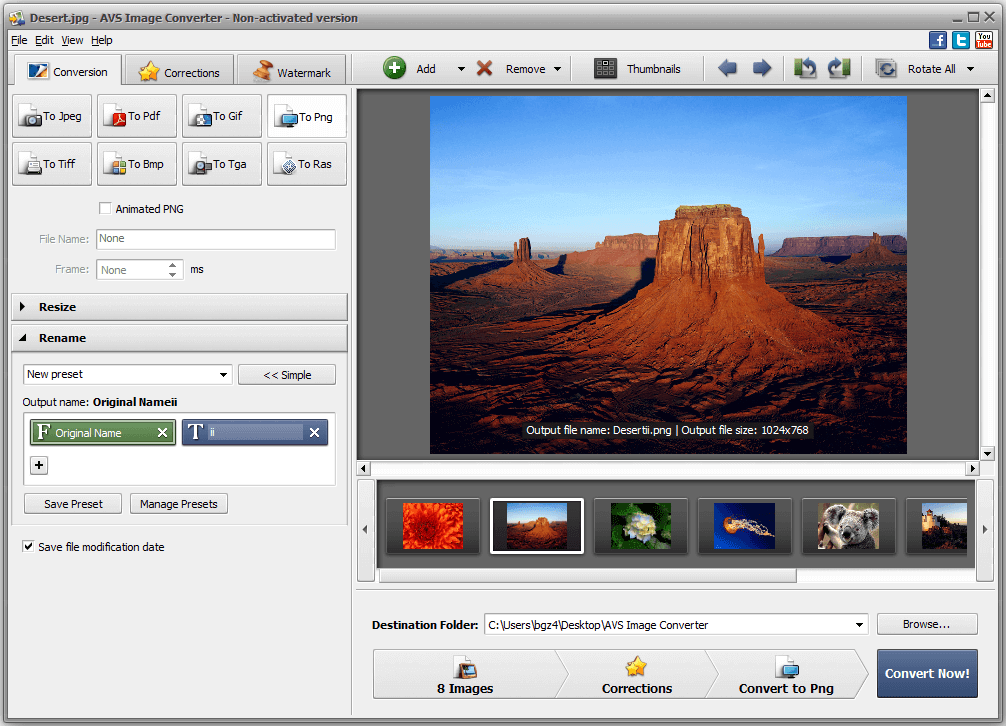Image resolution: width=1006 pixels, height=726 pixels.
Task: Expand the Resize section
Action: coord(180,307)
